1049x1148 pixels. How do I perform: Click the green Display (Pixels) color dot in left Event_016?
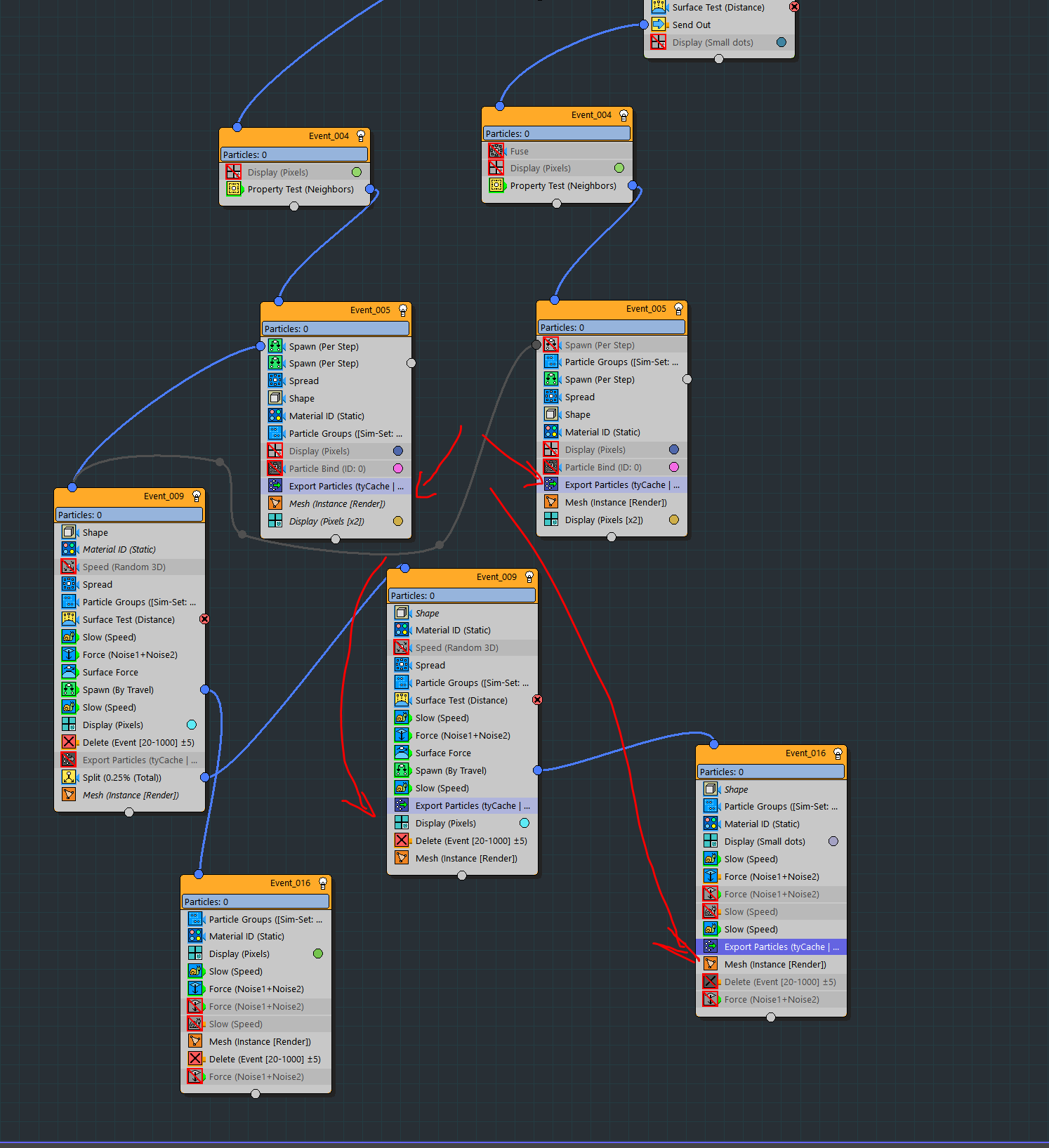318,954
